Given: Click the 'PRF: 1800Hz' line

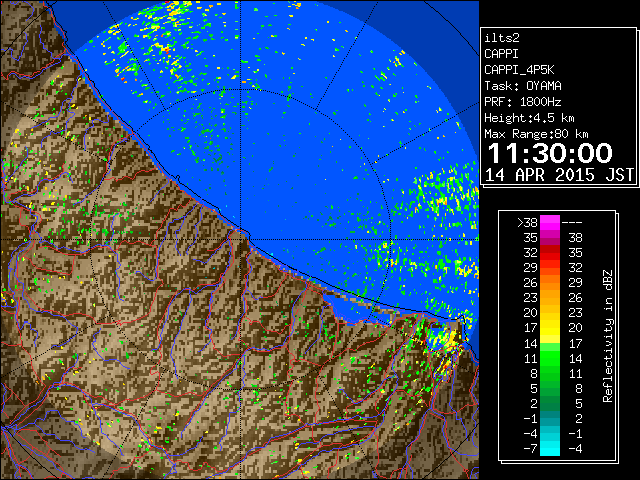Looking at the screenshot, I should [523, 102].
